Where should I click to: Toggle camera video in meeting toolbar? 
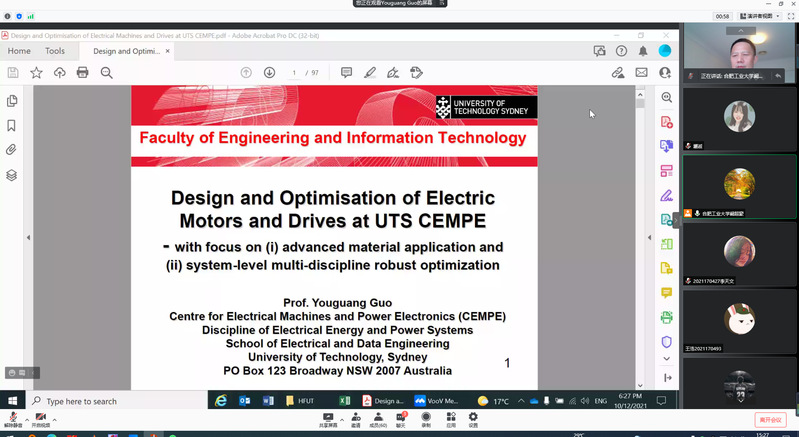click(41, 419)
